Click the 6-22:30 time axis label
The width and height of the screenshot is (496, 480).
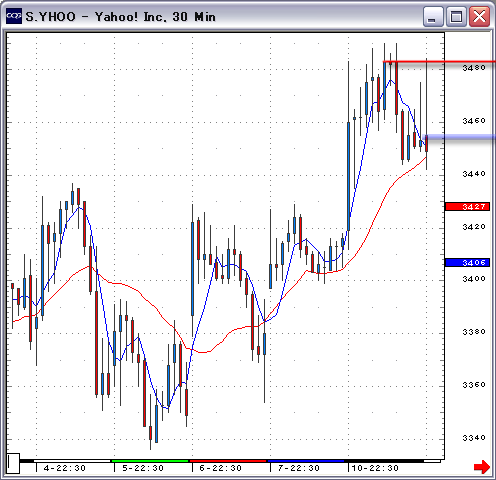(x=221, y=468)
